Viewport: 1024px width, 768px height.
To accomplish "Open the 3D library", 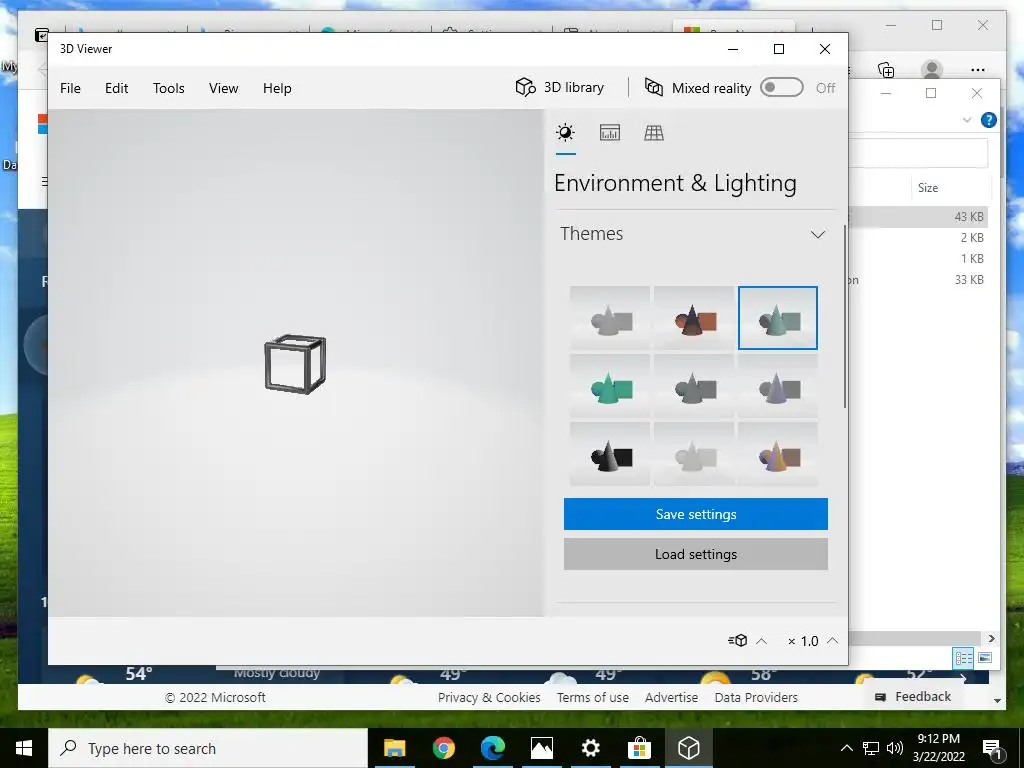I will click(x=560, y=88).
